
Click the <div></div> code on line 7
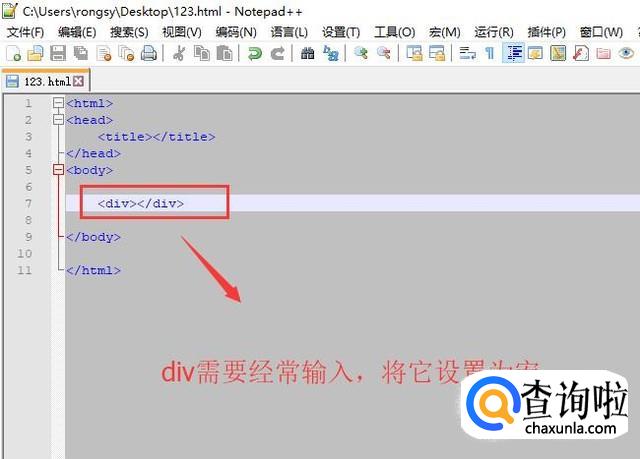(141, 203)
